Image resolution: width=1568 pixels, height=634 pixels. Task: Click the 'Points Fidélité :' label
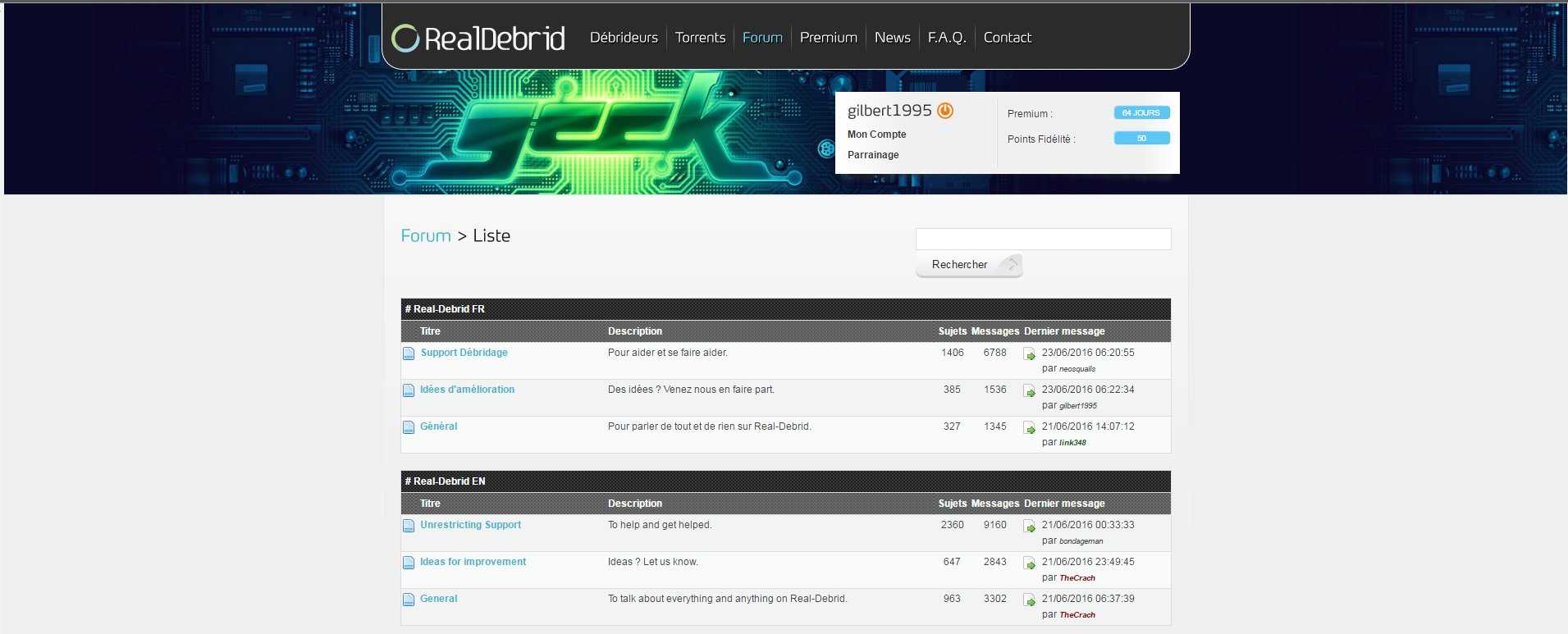1041,139
